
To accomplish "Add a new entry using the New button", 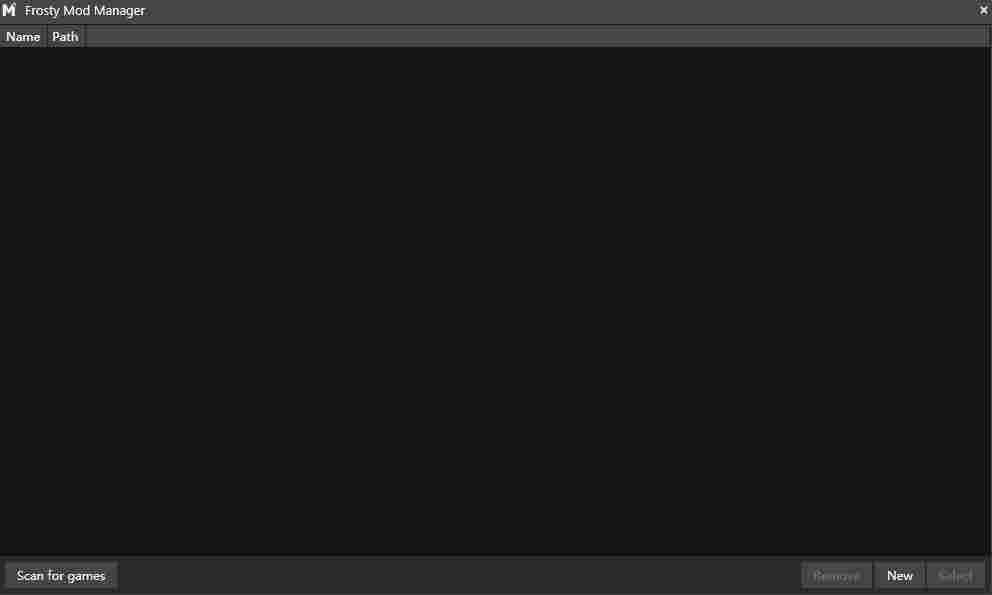I will point(900,576).
